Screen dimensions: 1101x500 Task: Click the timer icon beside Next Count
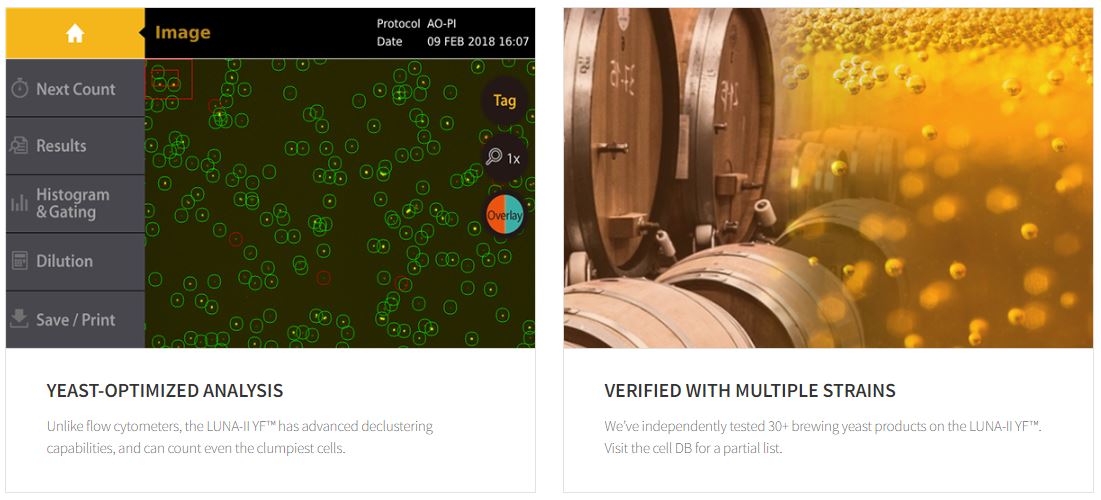click(x=20, y=89)
